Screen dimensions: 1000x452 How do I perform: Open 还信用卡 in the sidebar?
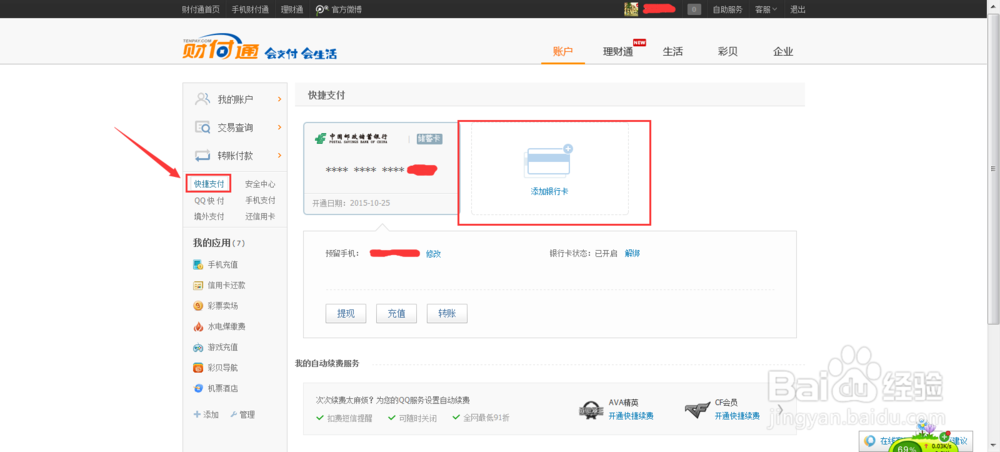coord(260,216)
